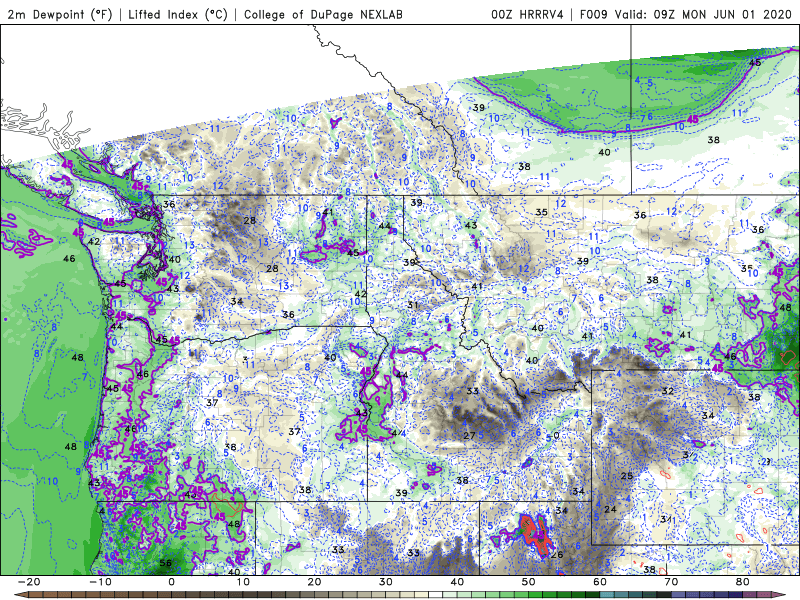Click the 'F009' forecast hour label
The width and height of the screenshot is (800, 600).
tap(594, 14)
